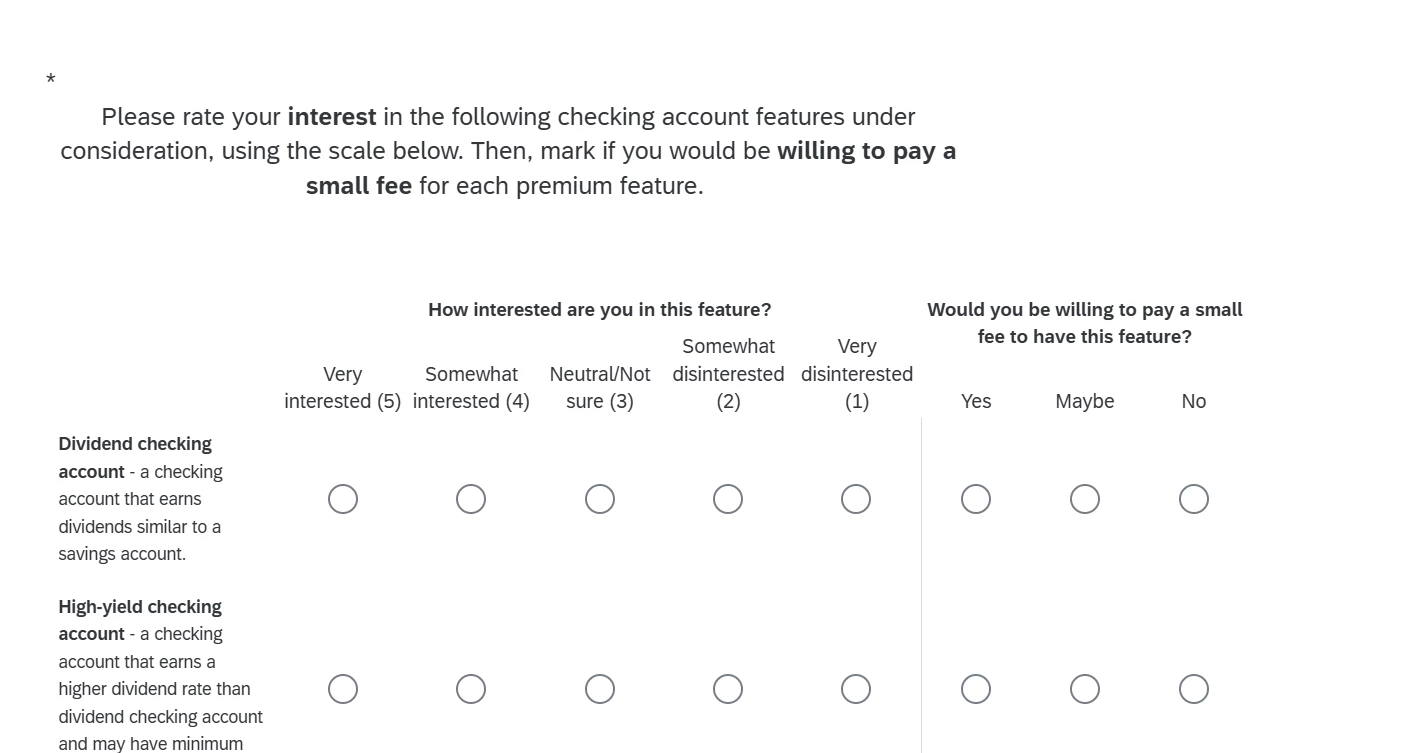
Task: Choose Neutral/Not sure (3) for Dividend checking account
Action: 600,499
